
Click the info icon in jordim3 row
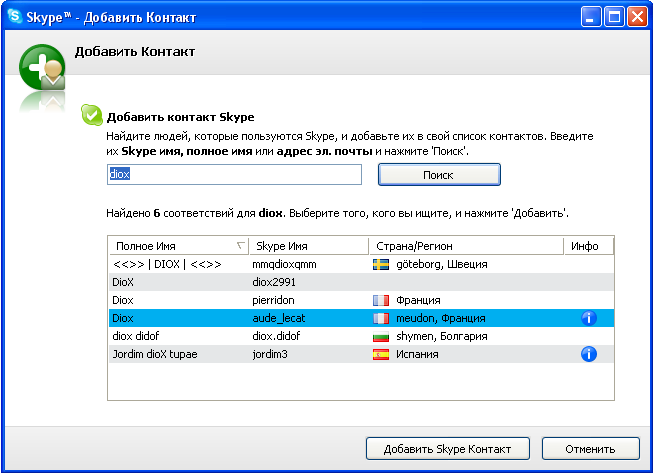588,354
